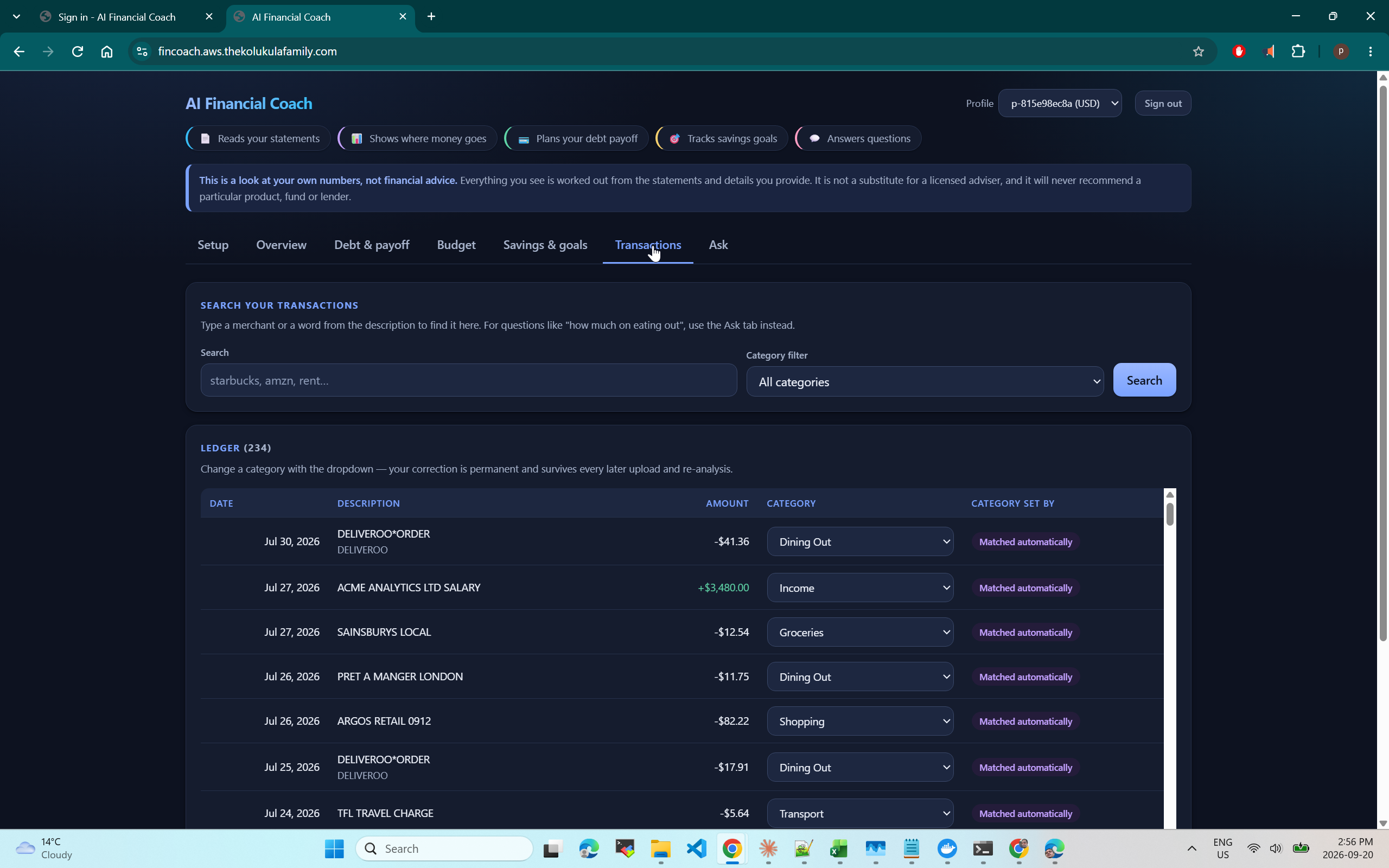Go to the browser home icon

point(107,52)
